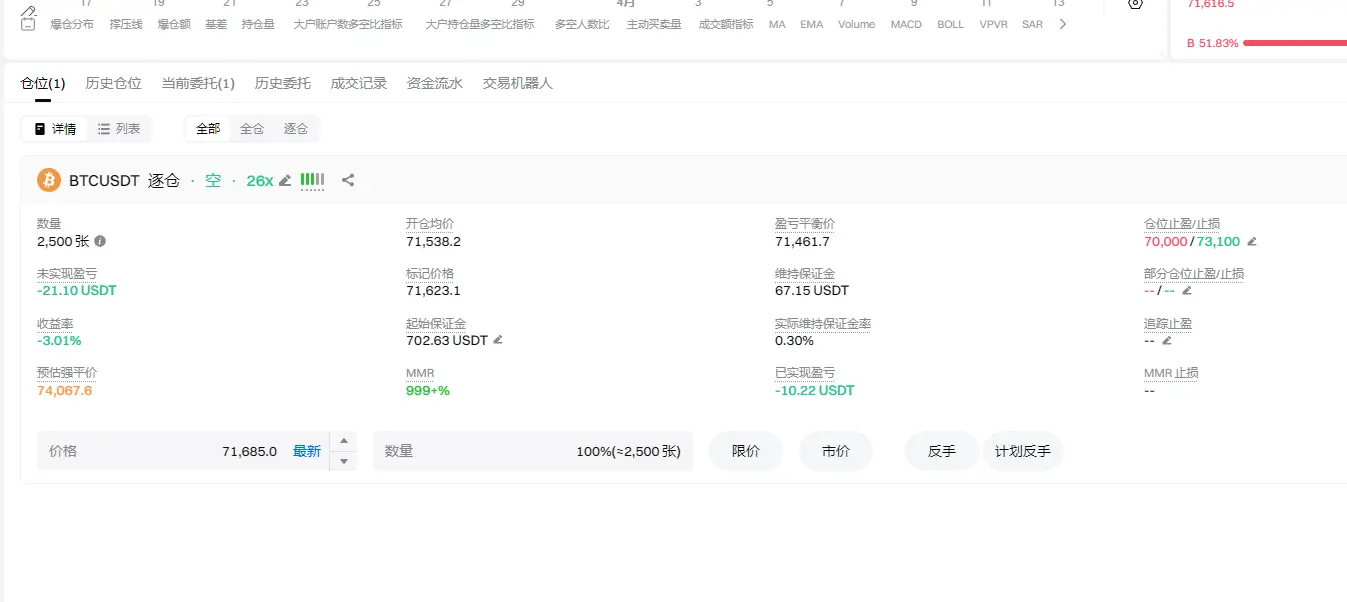
Task: Decrease price with the down stepper arrow
Action: click(343, 461)
